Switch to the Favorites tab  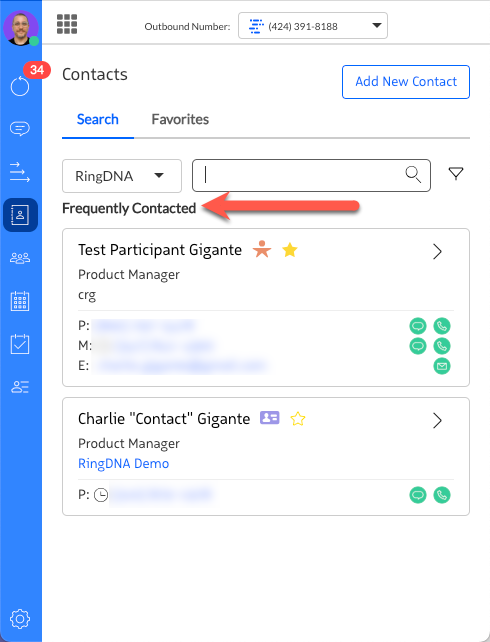(180, 119)
